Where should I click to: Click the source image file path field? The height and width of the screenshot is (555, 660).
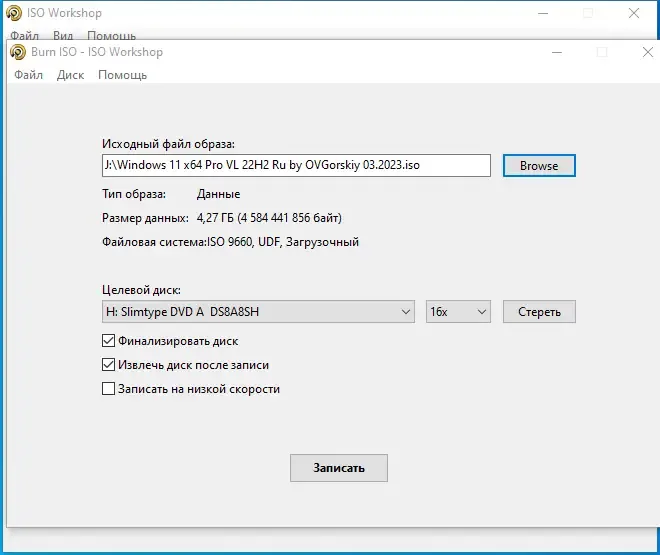[x=296, y=165]
